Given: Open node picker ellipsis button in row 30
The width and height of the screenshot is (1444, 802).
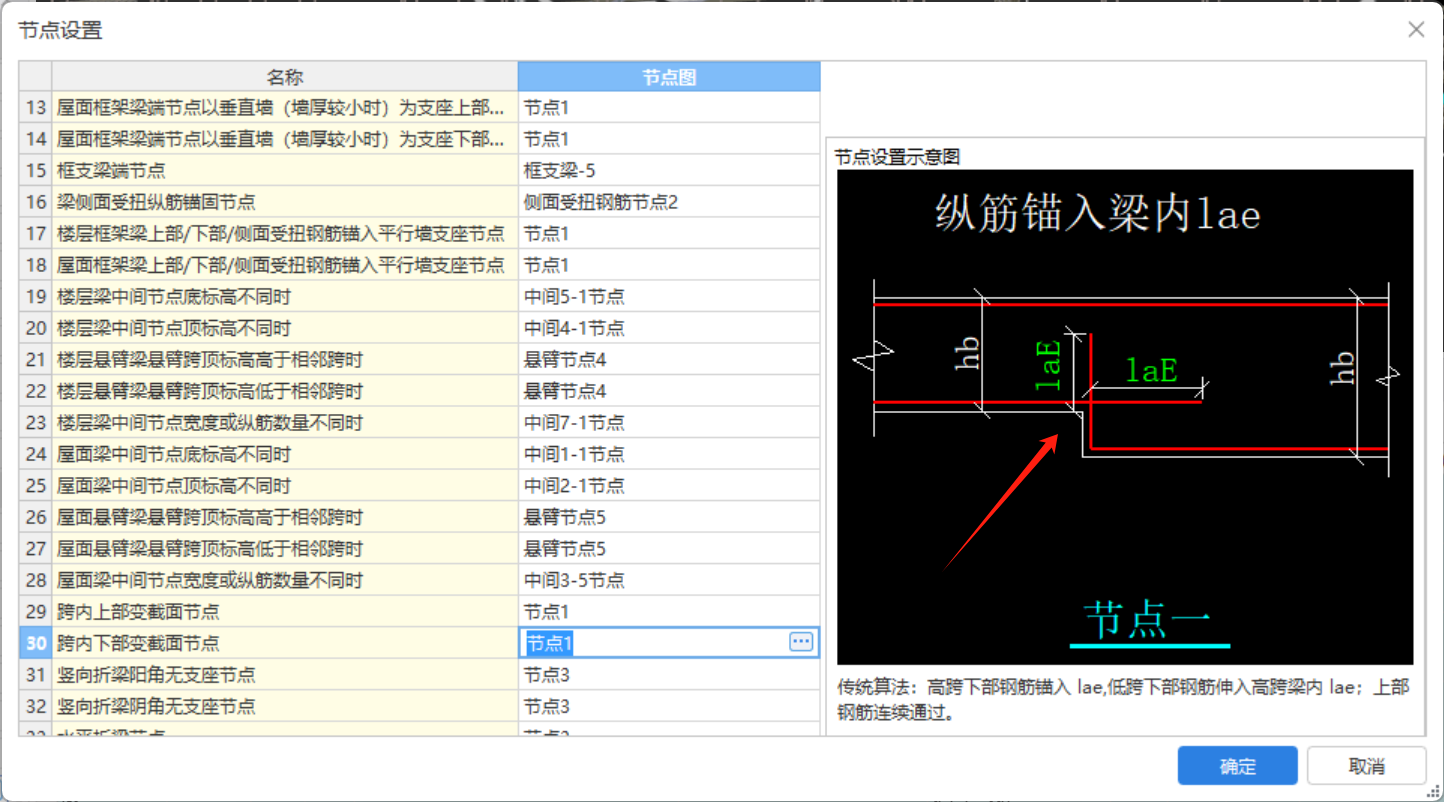Looking at the screenshot, I should tap(801, 642).
